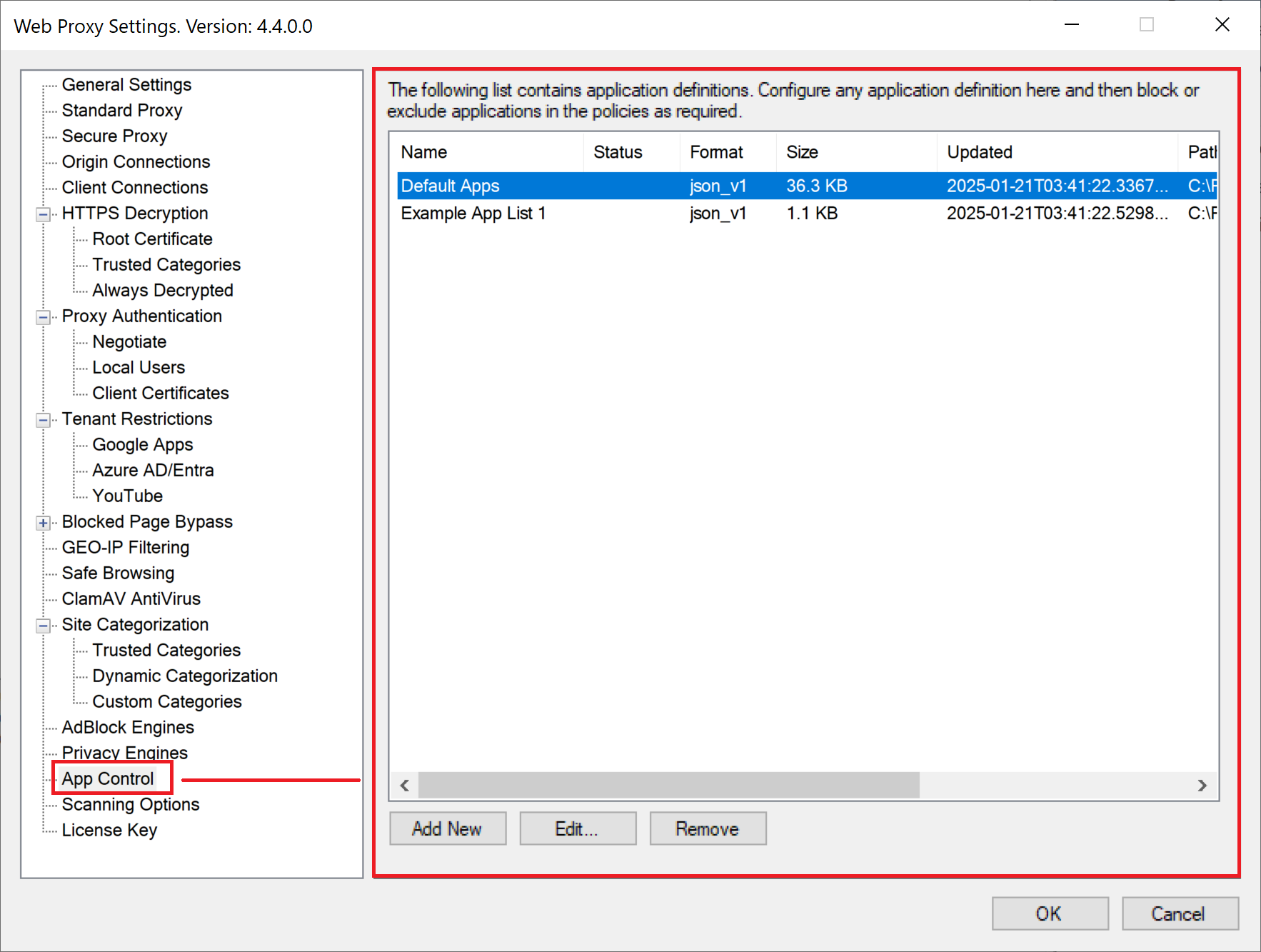Select Trusted Categories under Site Categorization
Screen dimensions: 1261x952
(166, 651)
